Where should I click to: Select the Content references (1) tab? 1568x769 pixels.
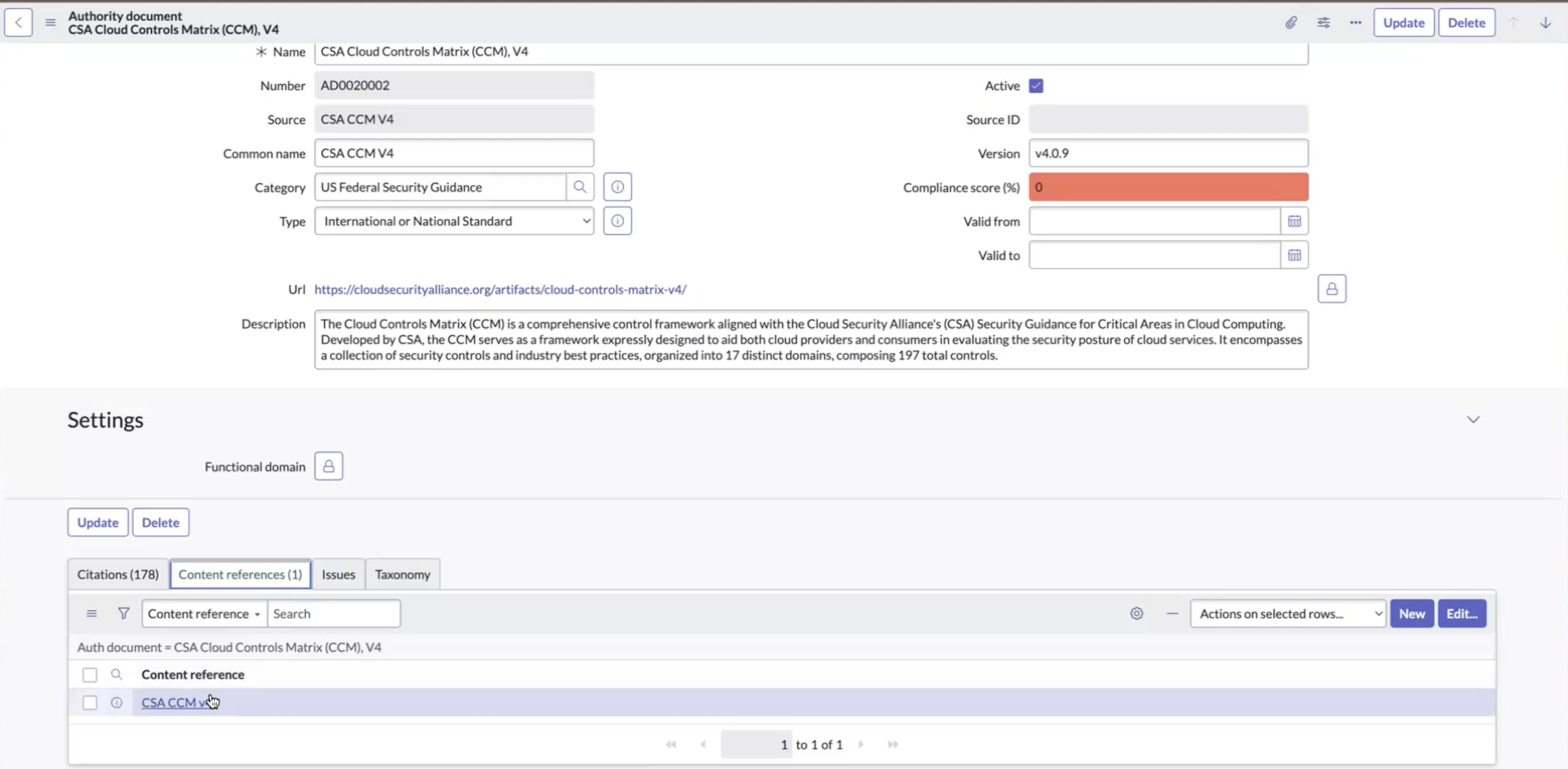[240, 574]
